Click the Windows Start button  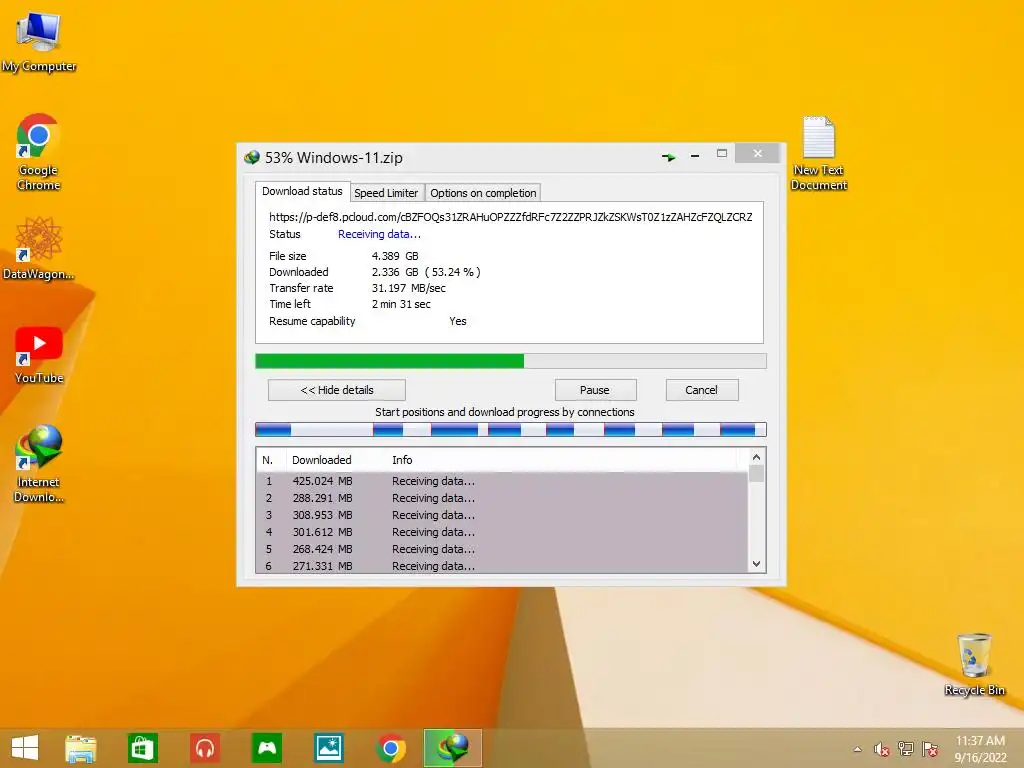(x=25, y=748)
